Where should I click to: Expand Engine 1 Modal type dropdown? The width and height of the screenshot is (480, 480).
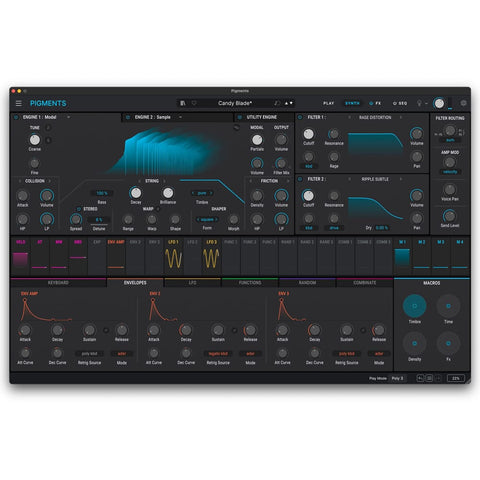click(x=68, y=117)
